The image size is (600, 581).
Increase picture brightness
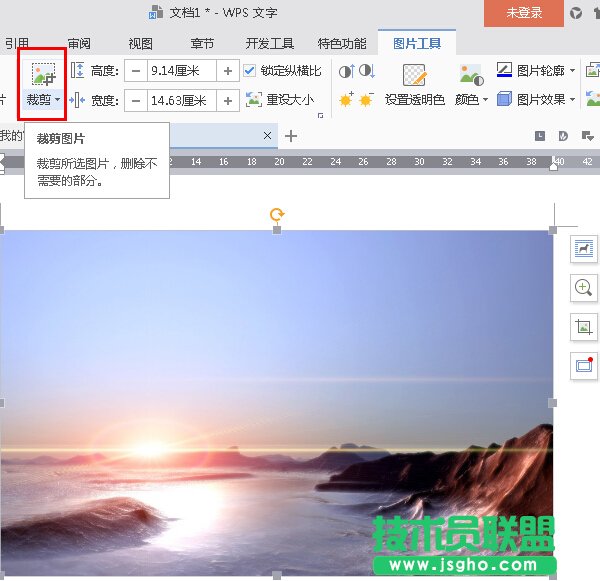347,100
